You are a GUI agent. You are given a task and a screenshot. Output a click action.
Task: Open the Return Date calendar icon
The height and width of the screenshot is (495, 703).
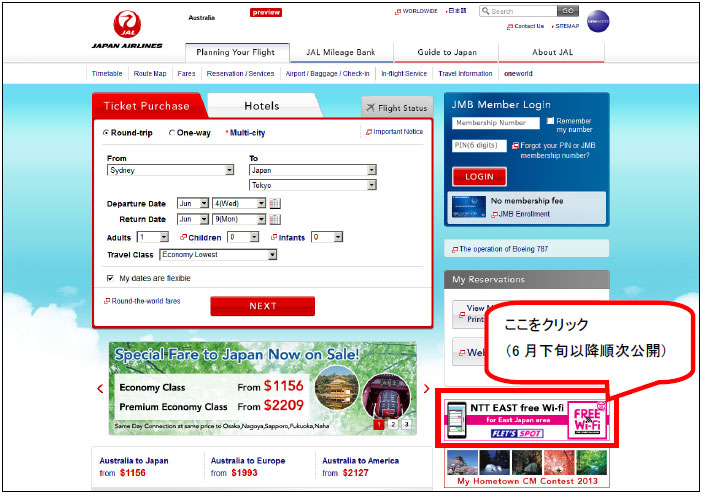point(275,219)
